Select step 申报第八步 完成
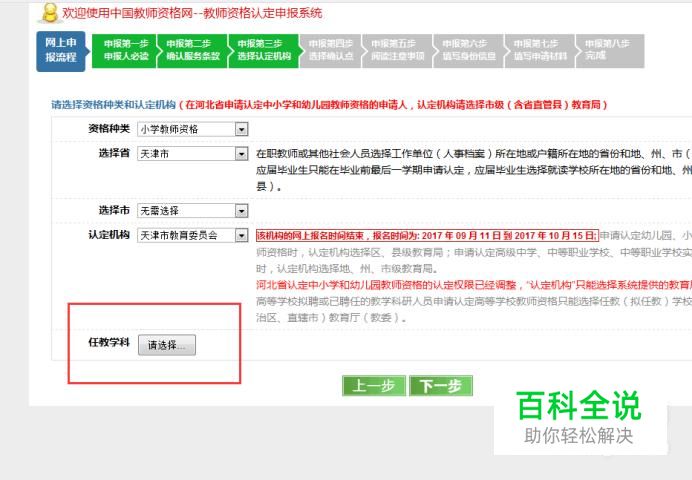This screenshot has height=480, width=692. [610, 51]
